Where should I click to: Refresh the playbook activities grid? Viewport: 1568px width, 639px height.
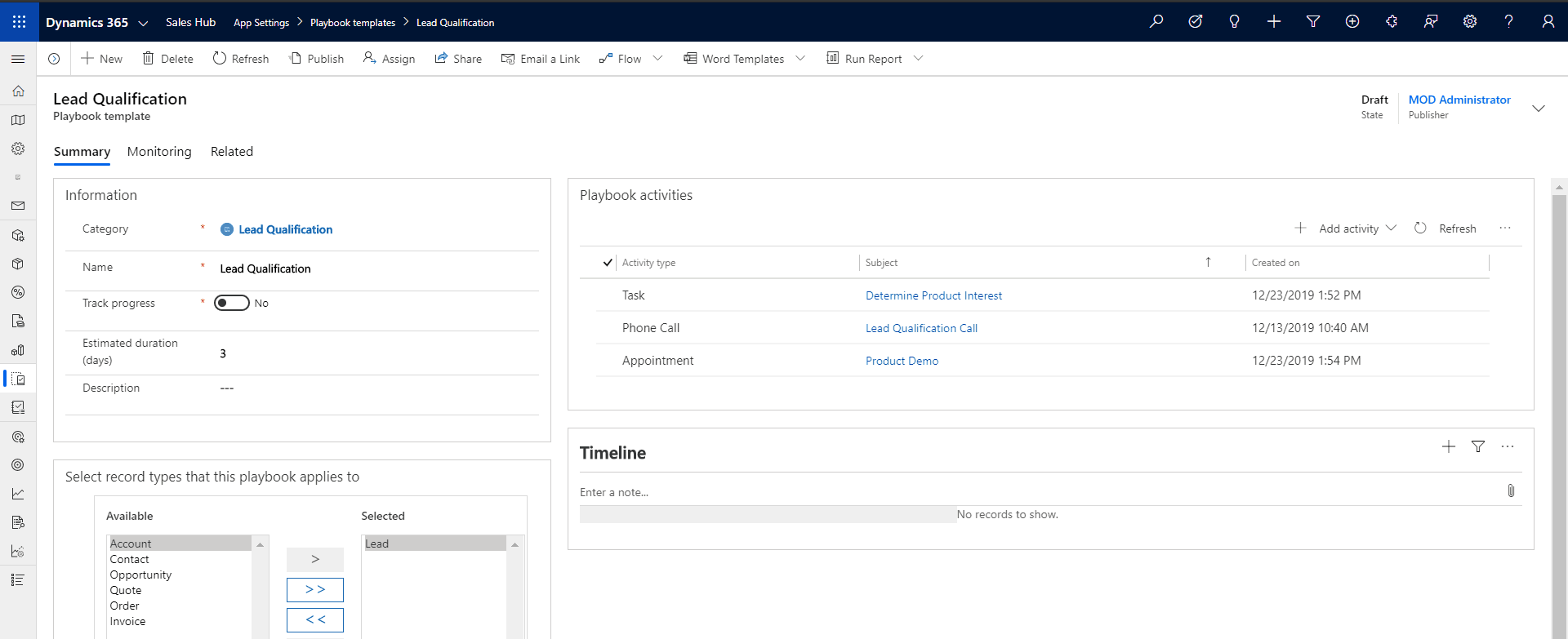coord(1445,229)
